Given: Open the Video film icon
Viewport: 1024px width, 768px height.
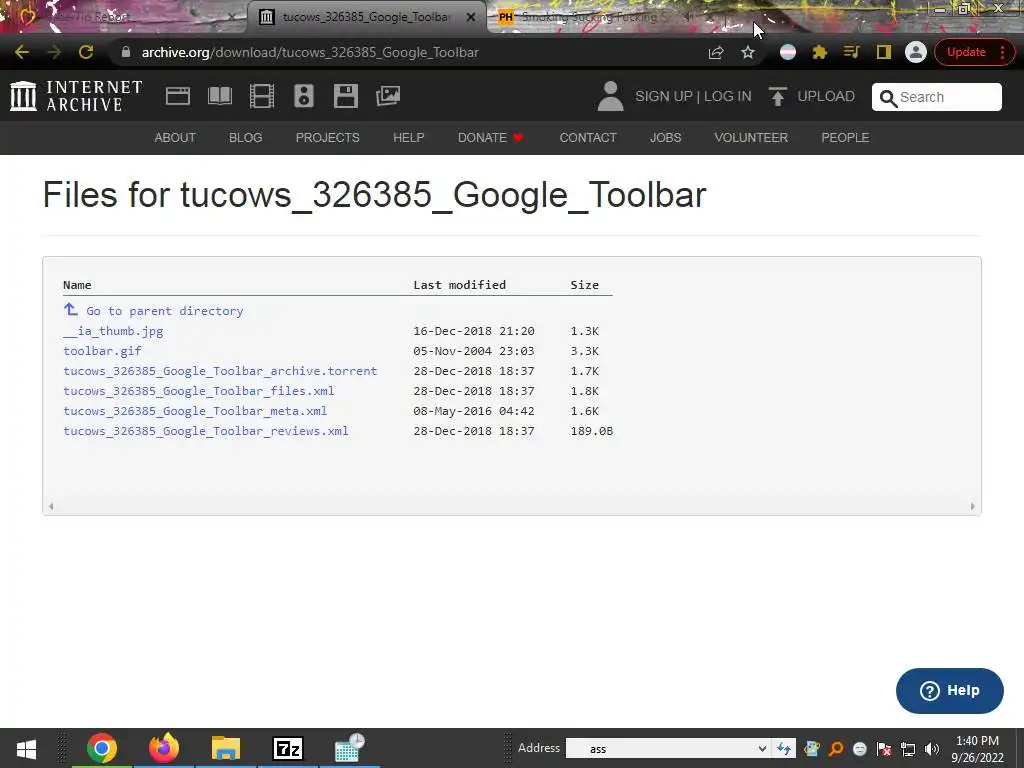Looking at the screenshot, I should 262,96.
